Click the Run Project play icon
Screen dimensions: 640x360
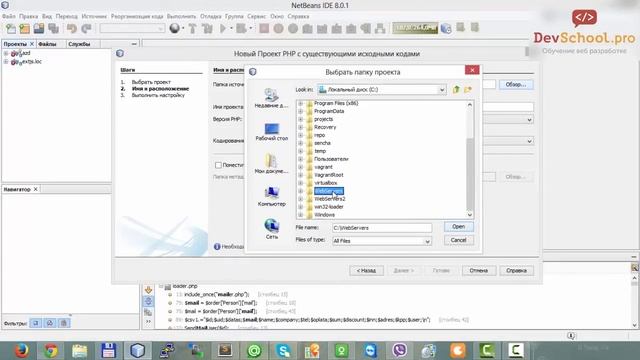pos(223,29)
